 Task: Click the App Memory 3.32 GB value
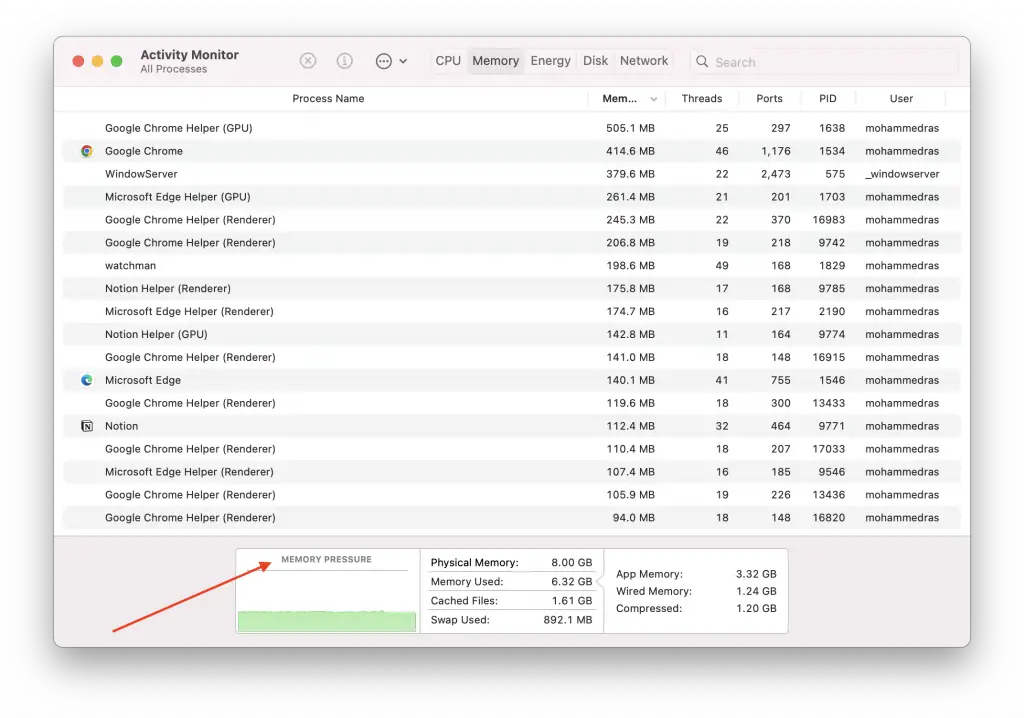(756, 574)
